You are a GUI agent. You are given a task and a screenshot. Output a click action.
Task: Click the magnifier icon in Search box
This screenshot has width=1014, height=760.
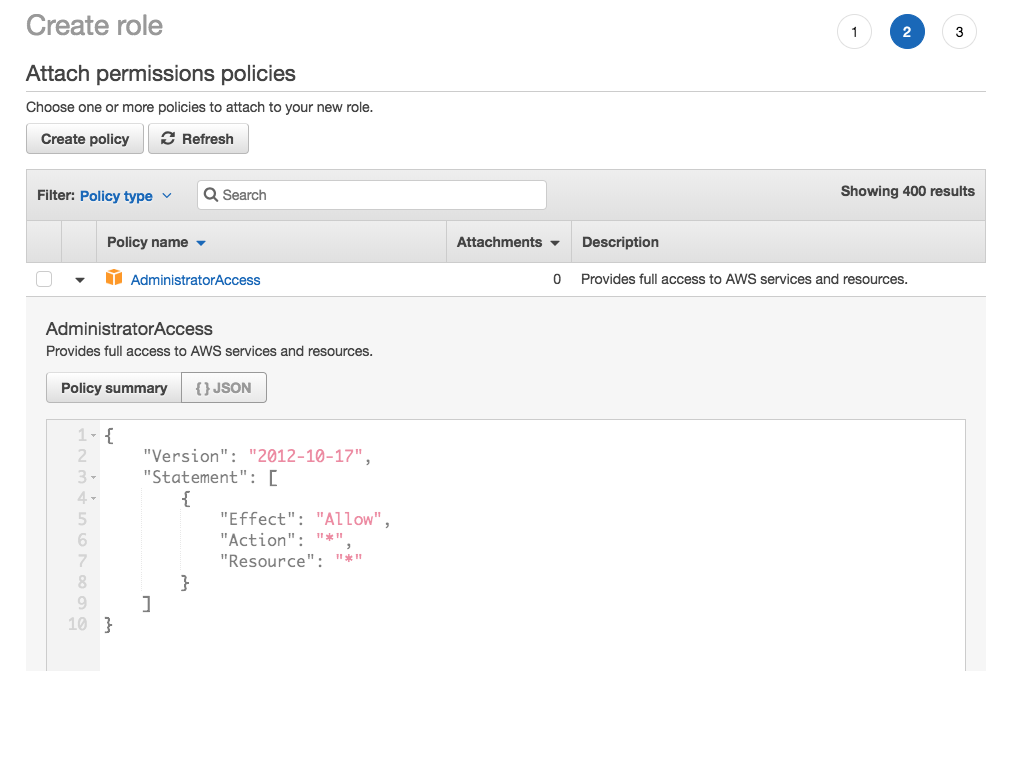point(211,195)
